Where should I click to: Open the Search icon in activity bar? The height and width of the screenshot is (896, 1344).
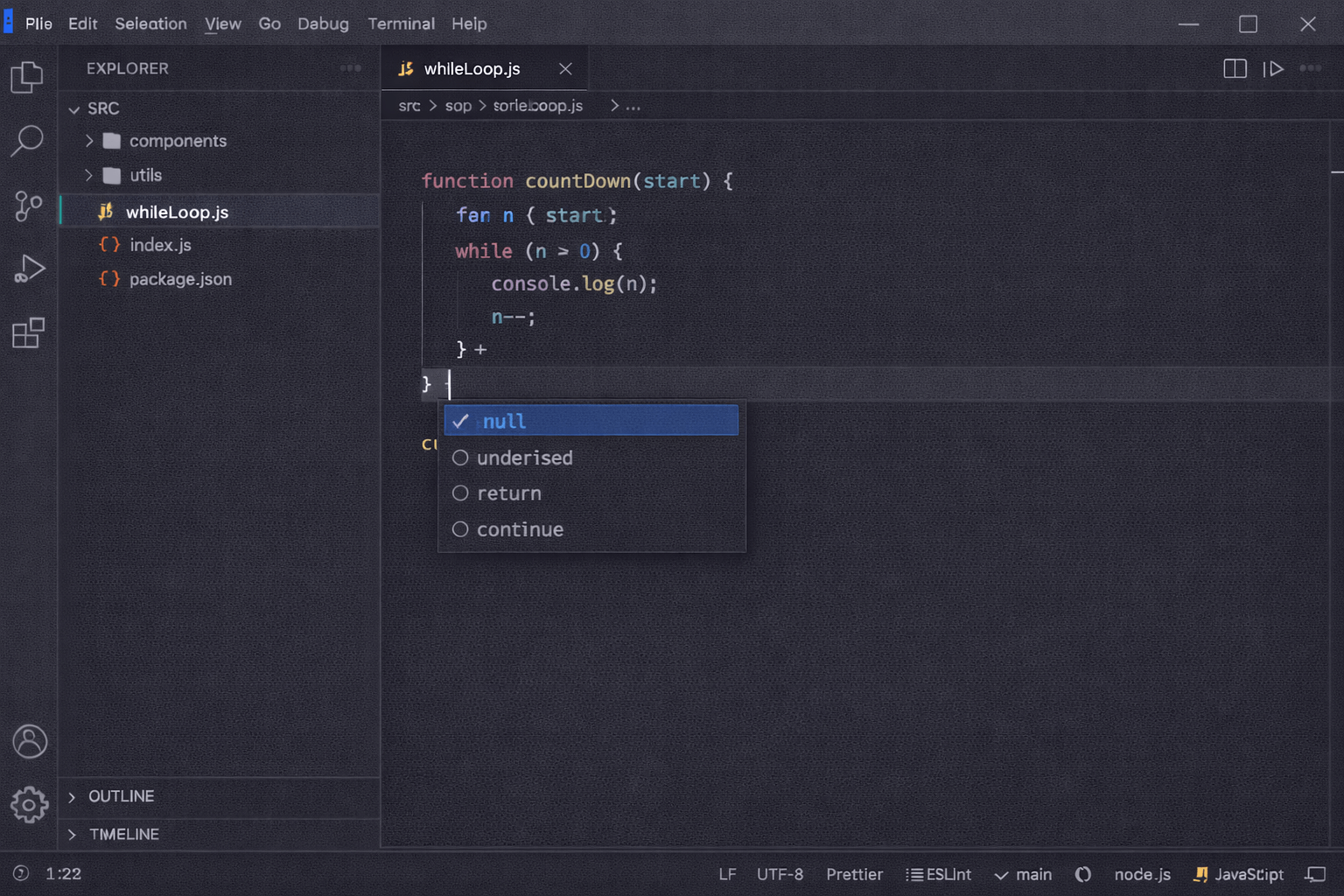29,140
